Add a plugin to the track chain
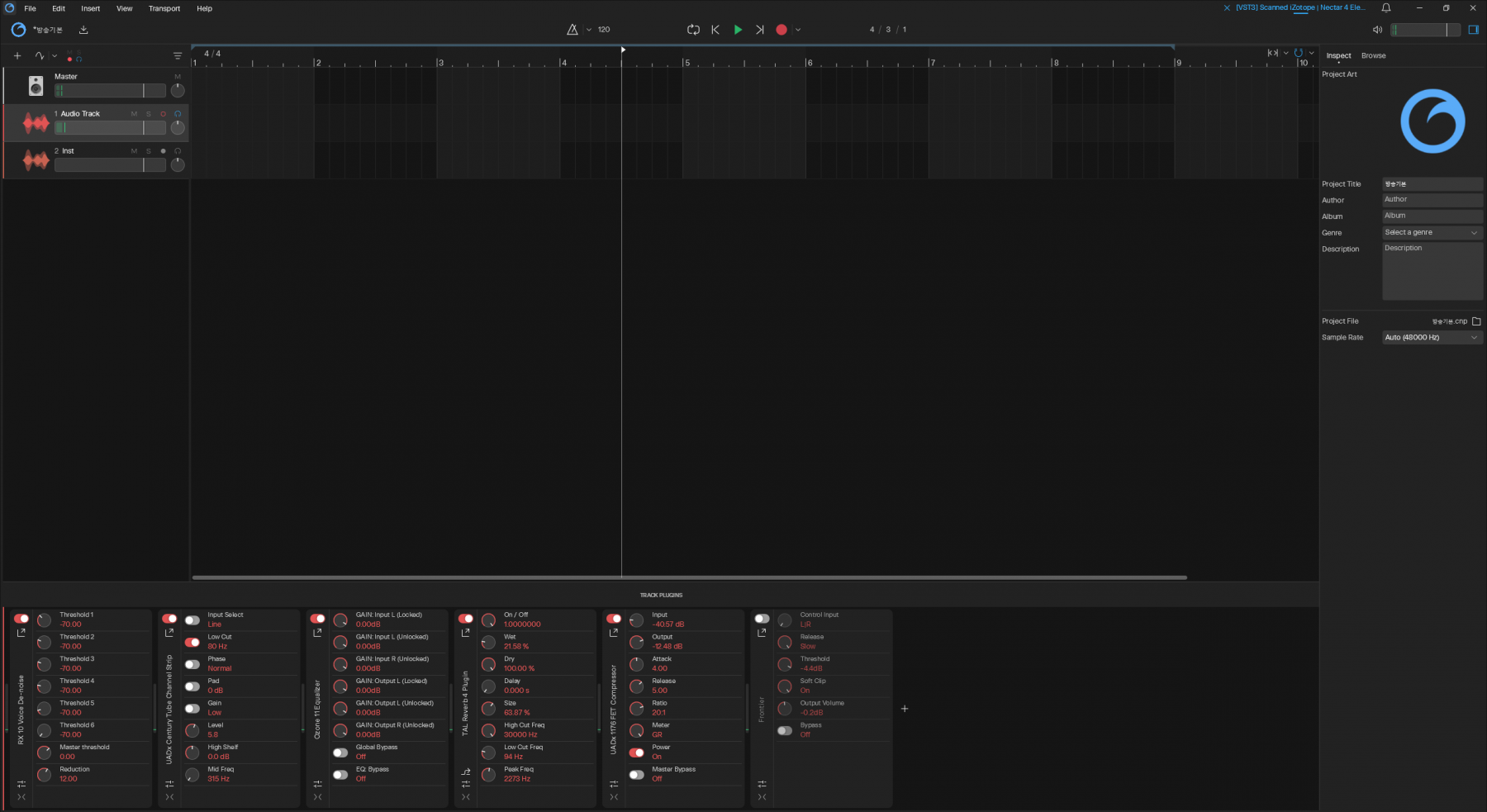Viewport: 1487px width, 812px height. click(x=905, y=709)
